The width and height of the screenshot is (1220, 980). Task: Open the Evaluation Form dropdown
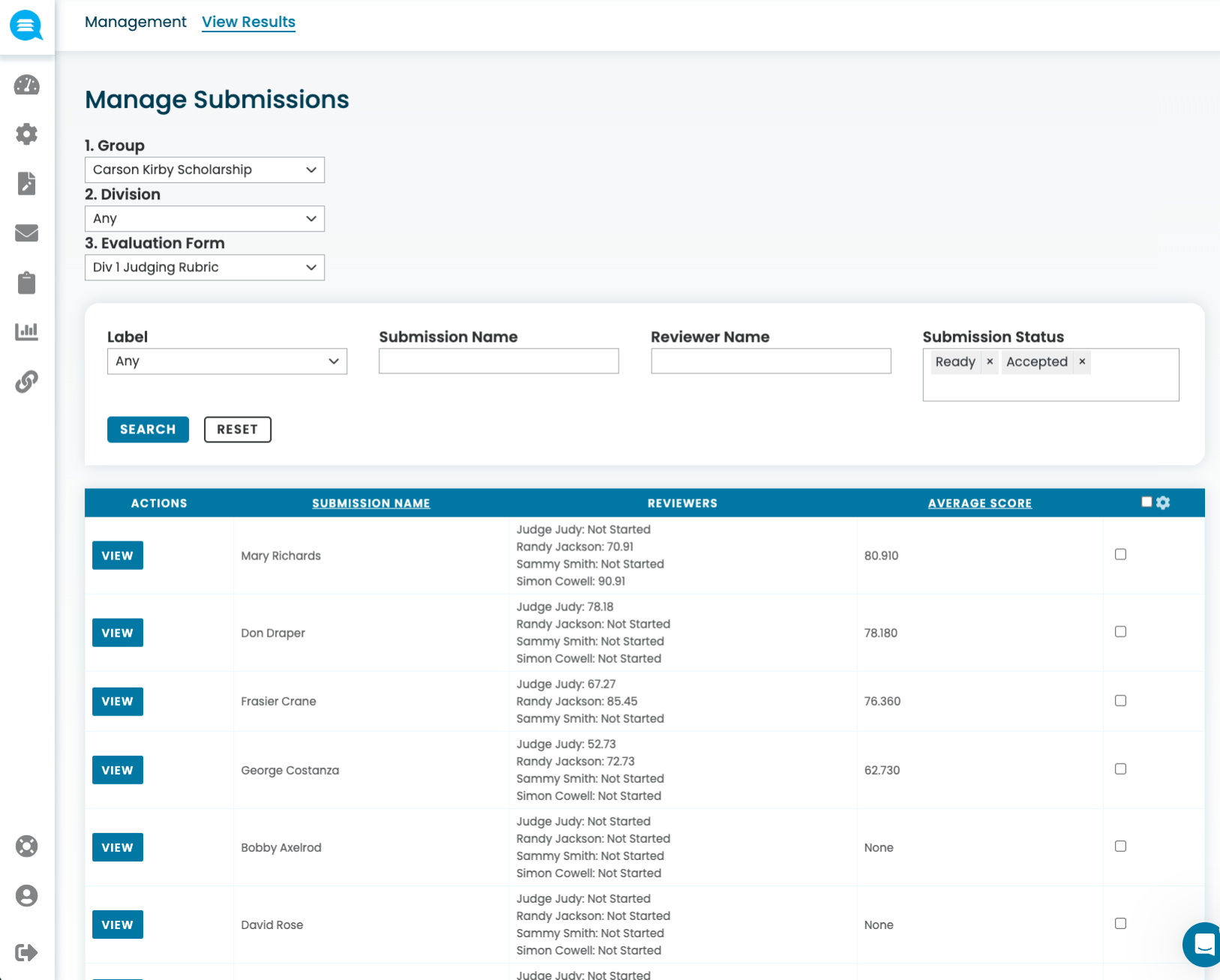pyautogui.click(x=204, y=267)
